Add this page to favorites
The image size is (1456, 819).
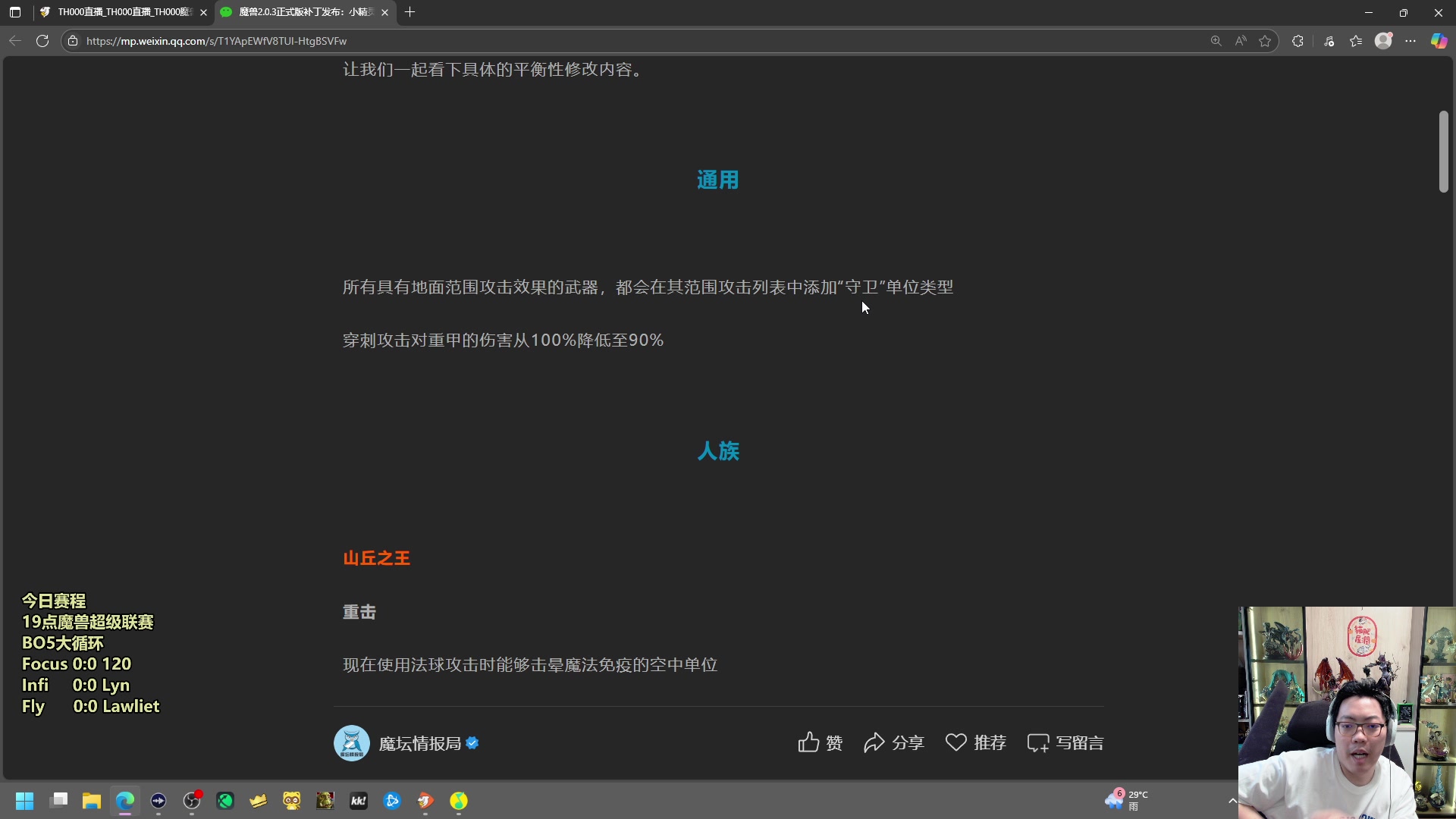pos(1265,41)
